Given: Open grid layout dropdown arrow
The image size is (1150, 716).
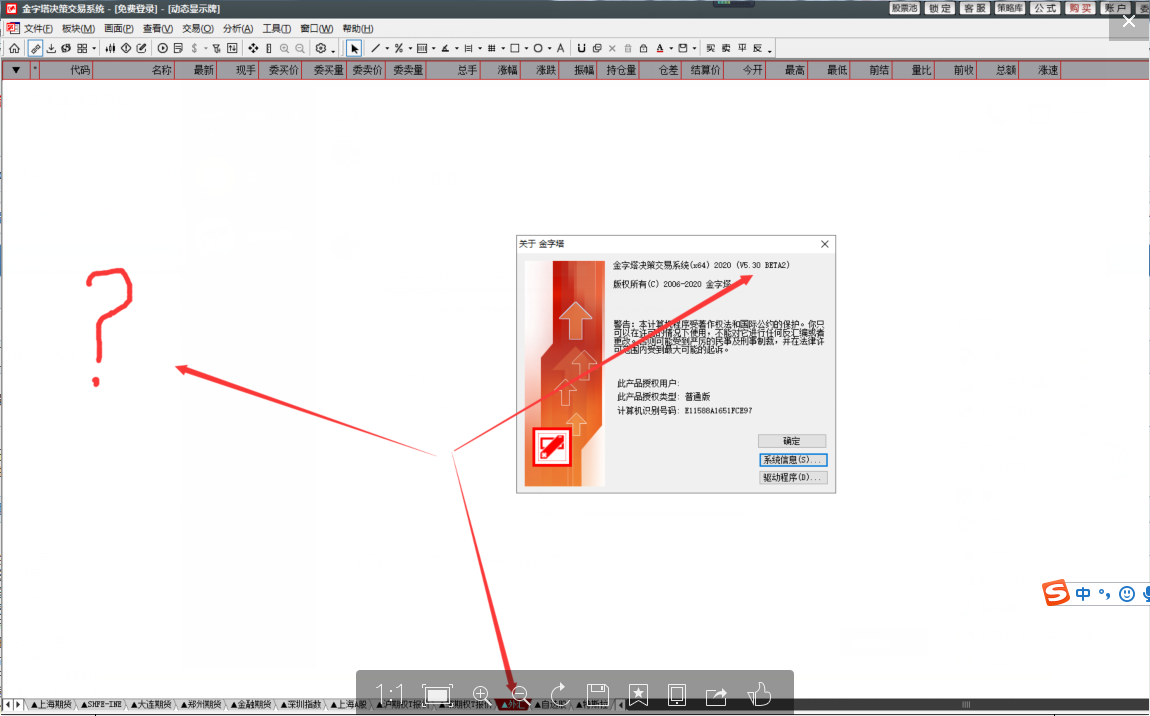Looking at the screenshot, I should [94, 49].
